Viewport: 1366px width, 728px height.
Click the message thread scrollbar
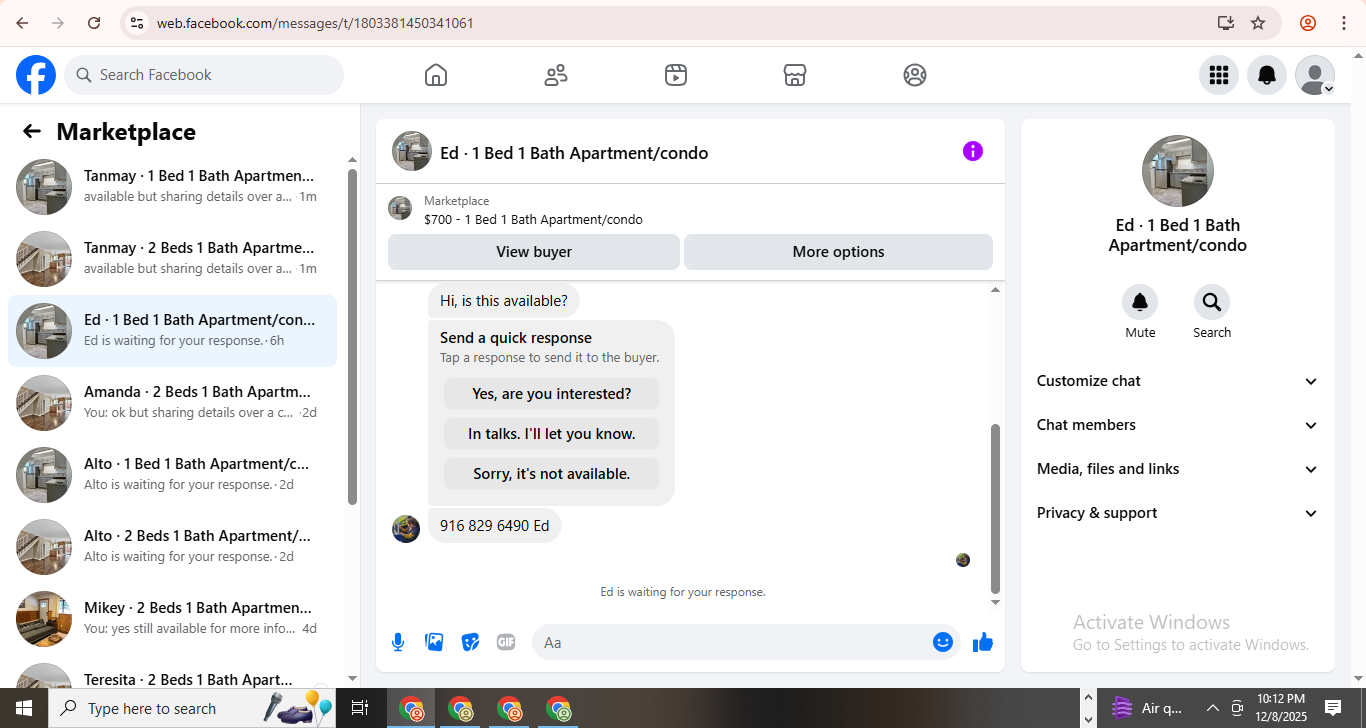pyautogui.click(x=995, y=508)
